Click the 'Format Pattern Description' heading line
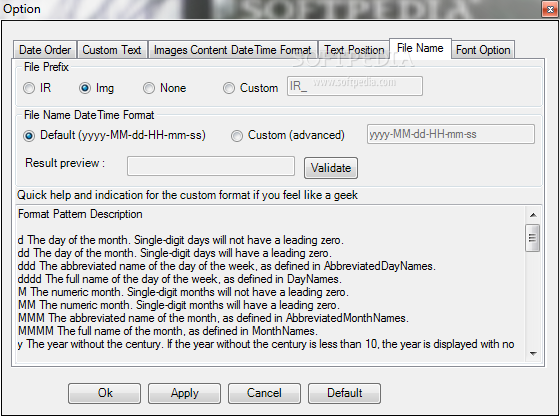Image resolution: width=560 pixels, height=417 pixels. [80, 214]
